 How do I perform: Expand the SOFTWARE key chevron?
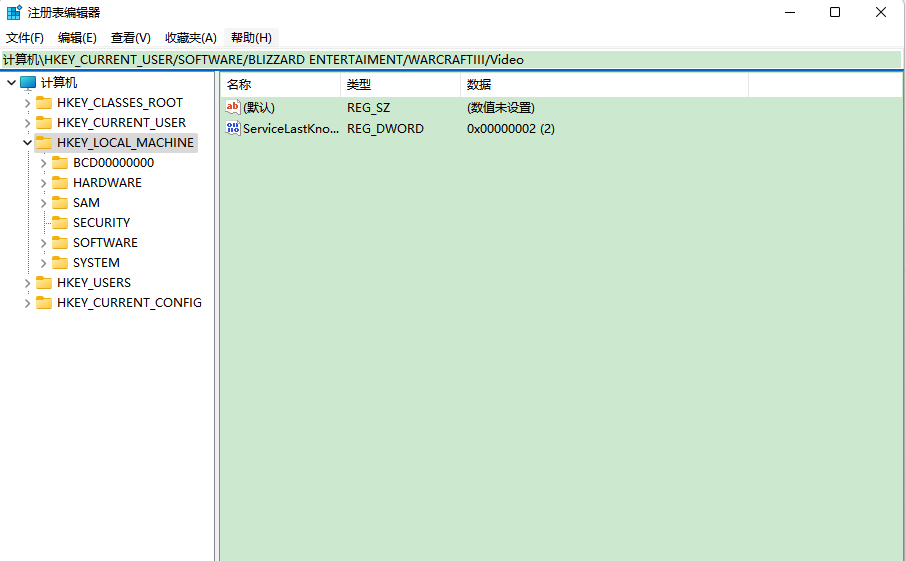pyautogui.click(x=43, y=243)
